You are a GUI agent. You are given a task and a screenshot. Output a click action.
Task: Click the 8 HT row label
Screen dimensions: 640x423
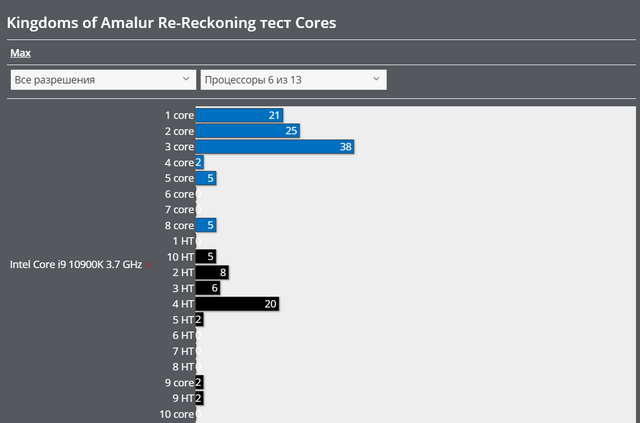183,367
